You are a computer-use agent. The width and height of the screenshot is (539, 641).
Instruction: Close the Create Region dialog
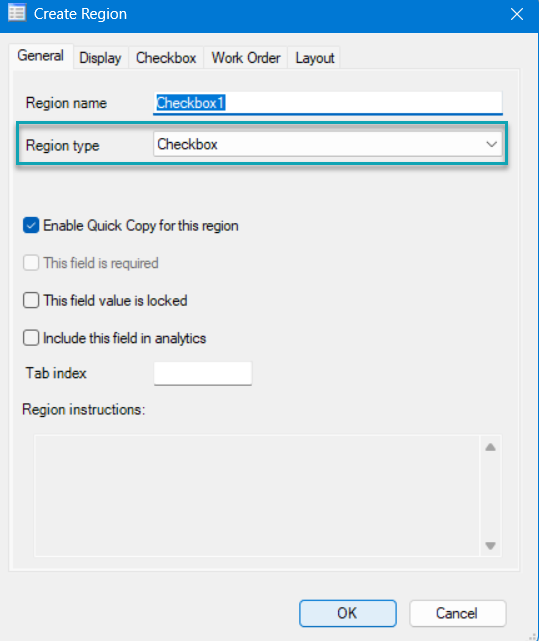click(x=517, y=14)
